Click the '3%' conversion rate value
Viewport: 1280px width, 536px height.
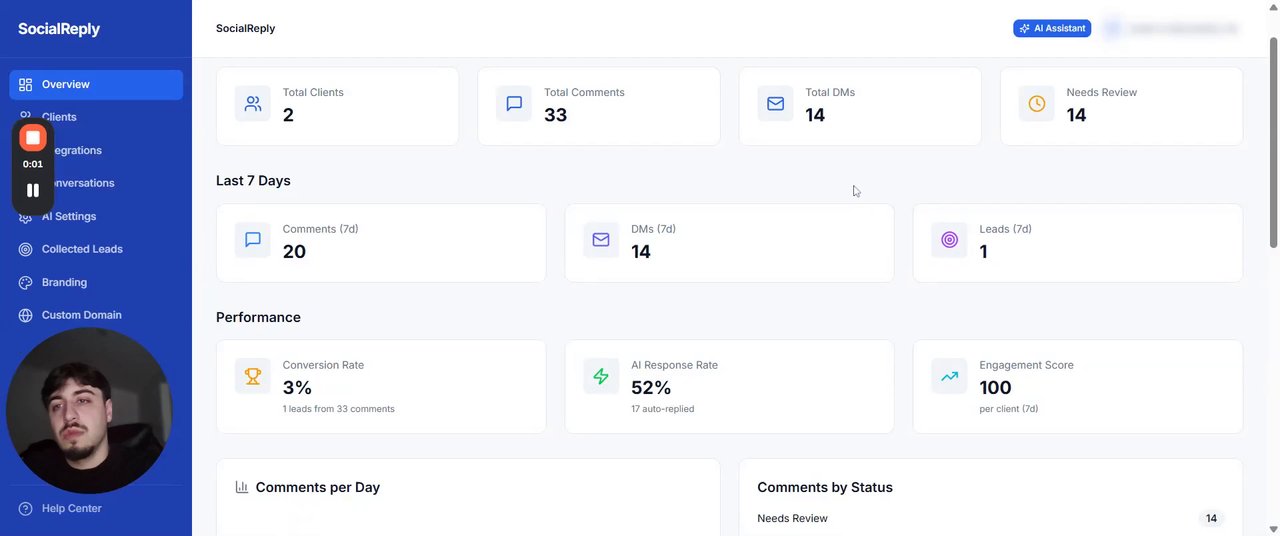(297, 387)
